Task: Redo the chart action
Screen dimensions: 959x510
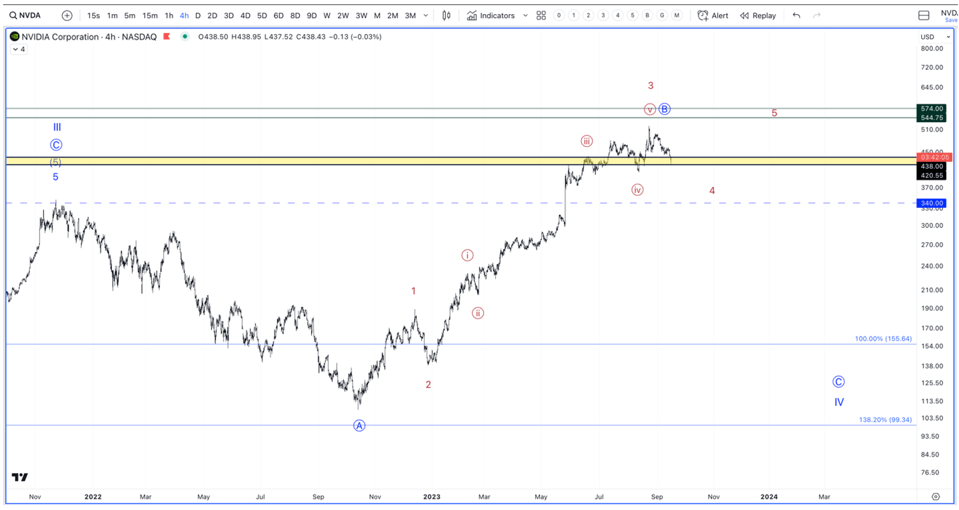Action: pyautogui.click(x=816, y=15)
